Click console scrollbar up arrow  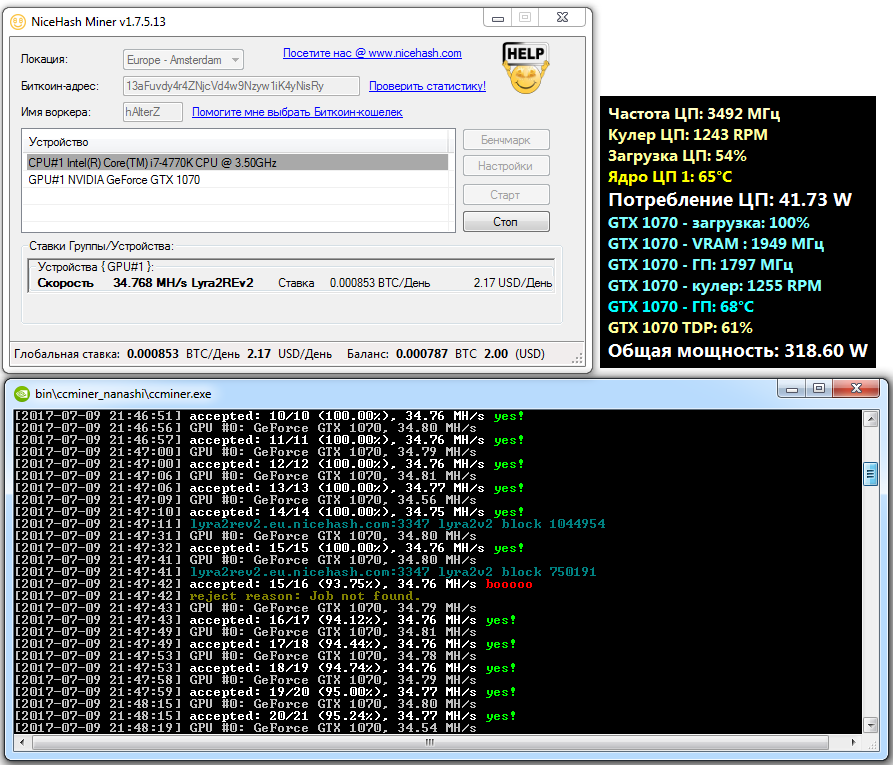point(870,419)
